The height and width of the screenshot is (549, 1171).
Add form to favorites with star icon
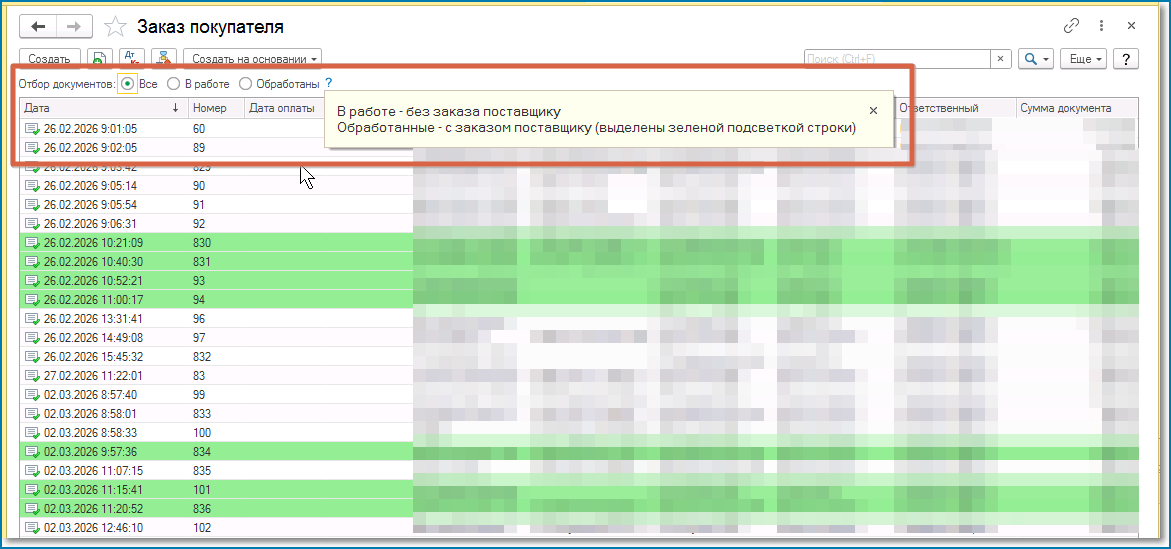116,27
